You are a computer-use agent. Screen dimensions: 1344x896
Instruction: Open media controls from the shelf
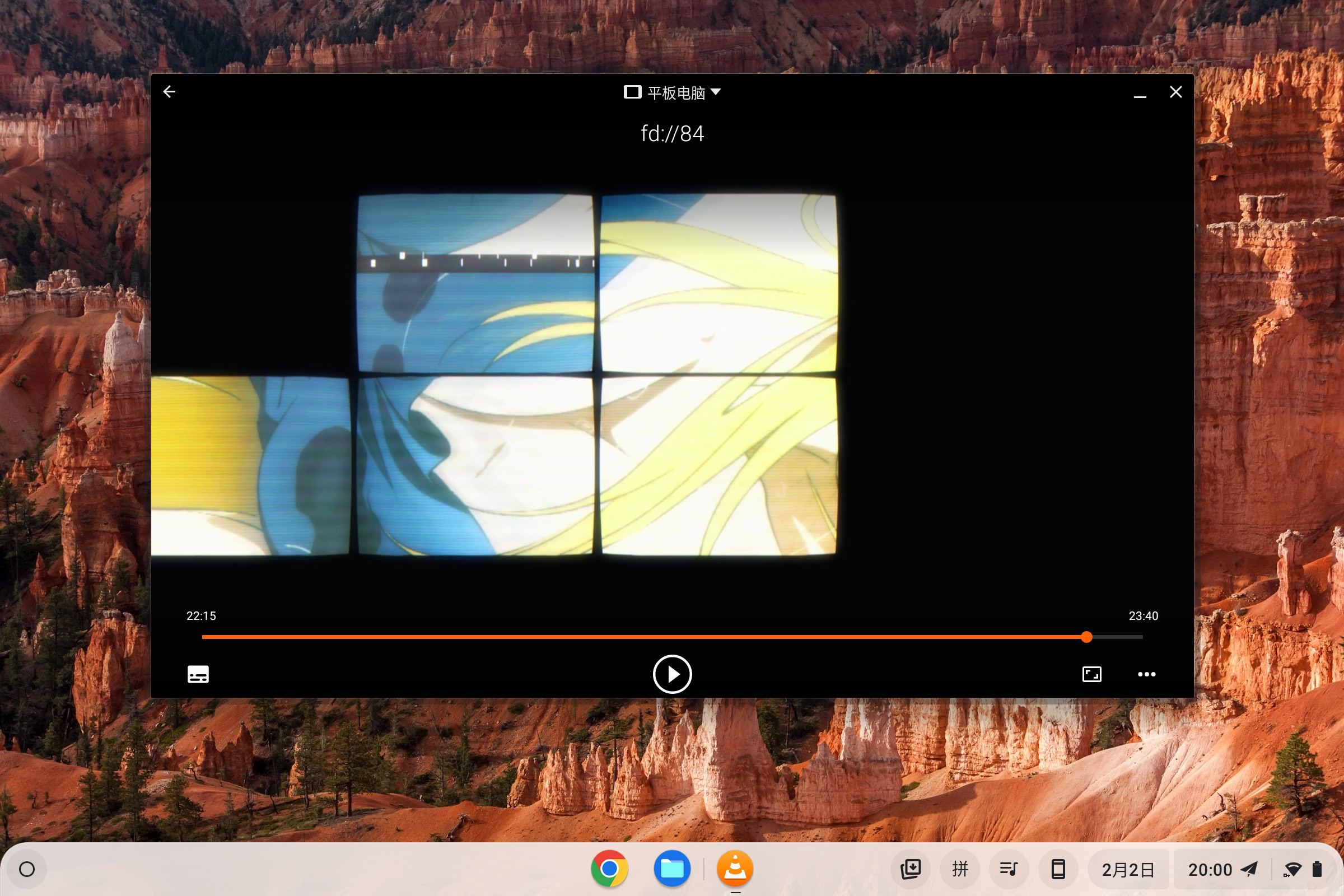point(1009,869)
